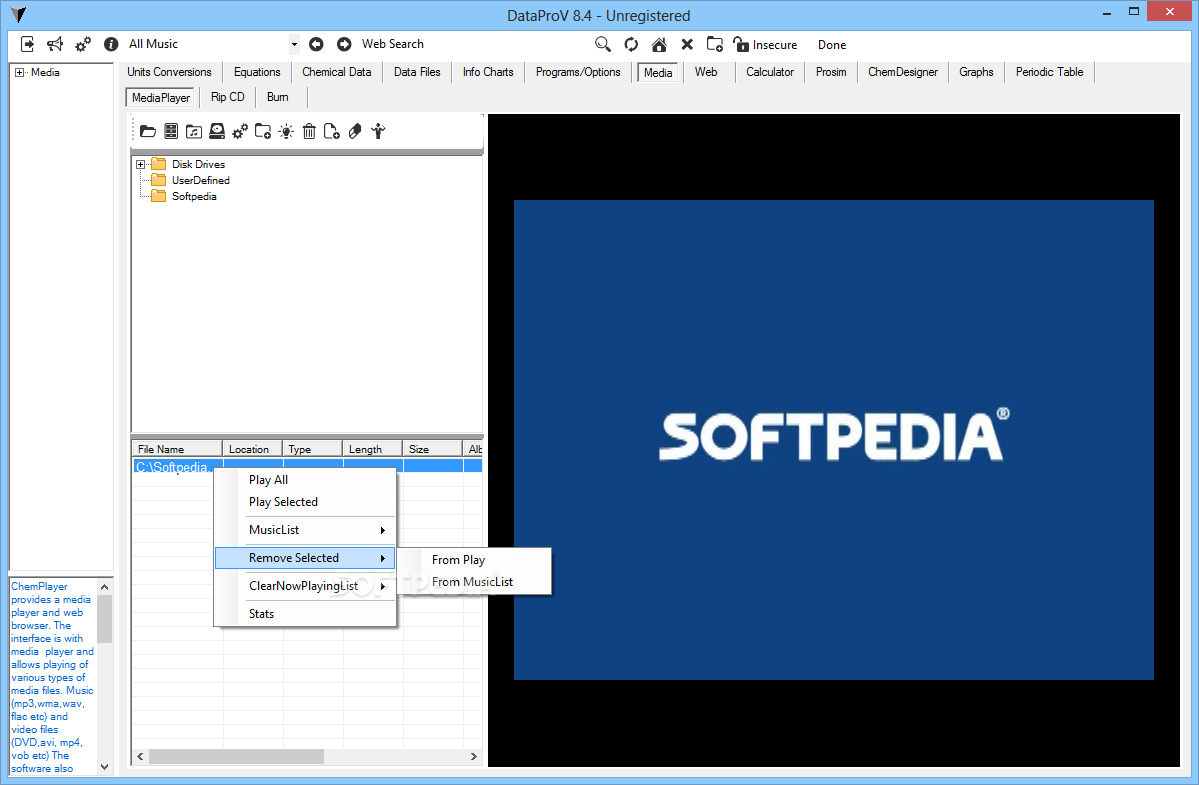
Task: Go forward with the right arrow icon
Action: tap(344, 44)
